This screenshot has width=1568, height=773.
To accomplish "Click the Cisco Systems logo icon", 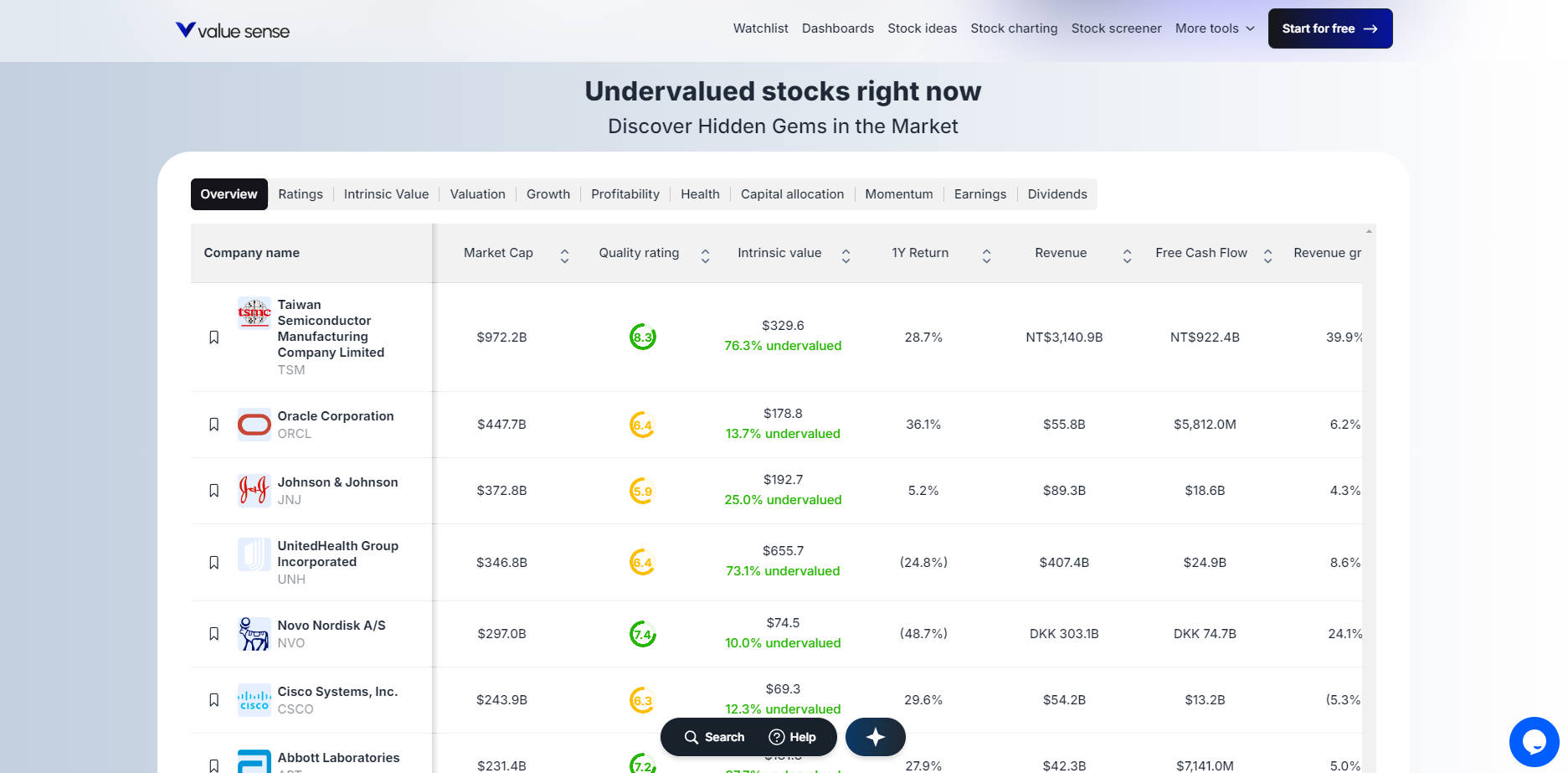I will click(x=254, y=700).
